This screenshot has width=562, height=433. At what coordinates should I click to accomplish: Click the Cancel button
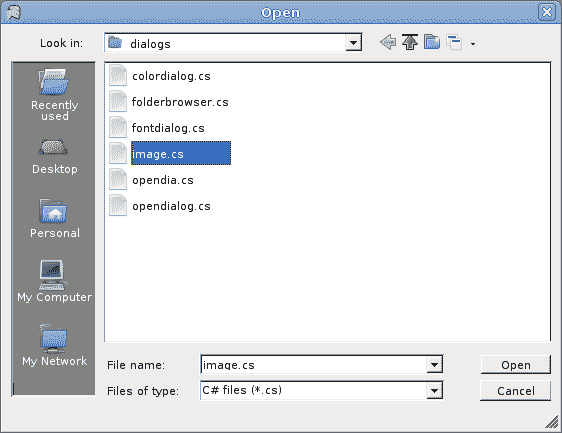pos(516,391)
